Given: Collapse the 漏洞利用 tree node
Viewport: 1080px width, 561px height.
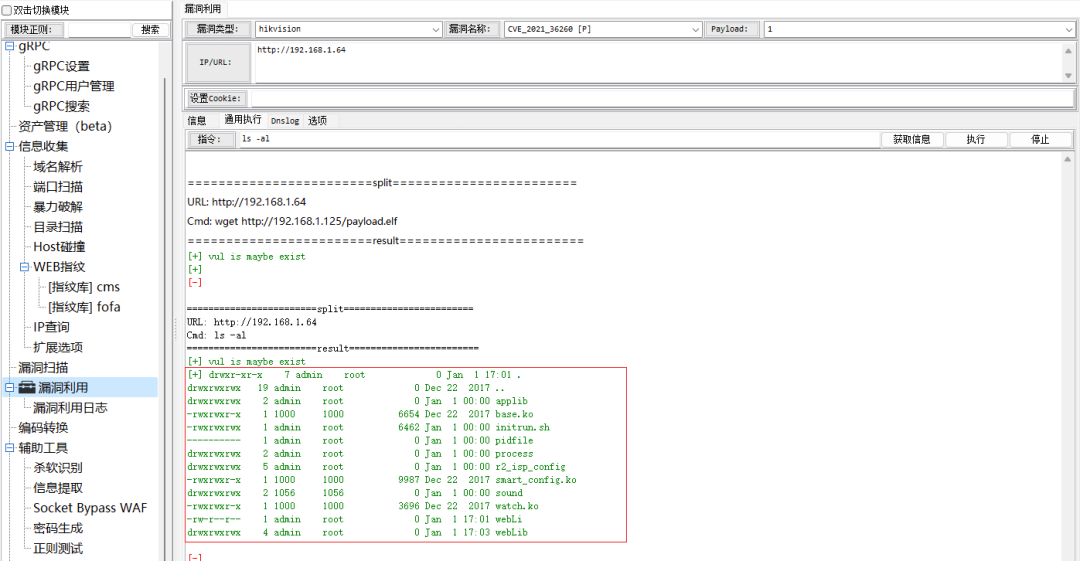Looking at the screenshot, I should [x=10, y=387].
